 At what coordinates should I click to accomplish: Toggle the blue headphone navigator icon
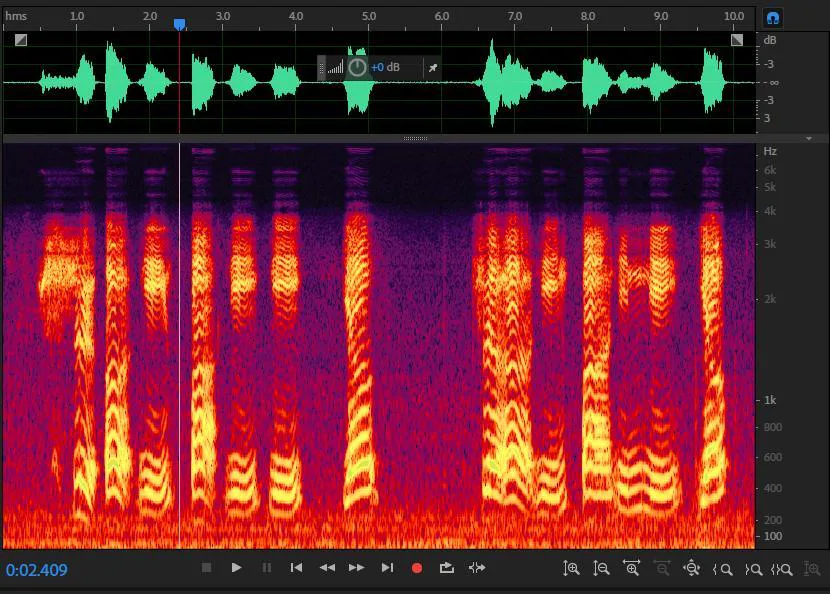773,18
